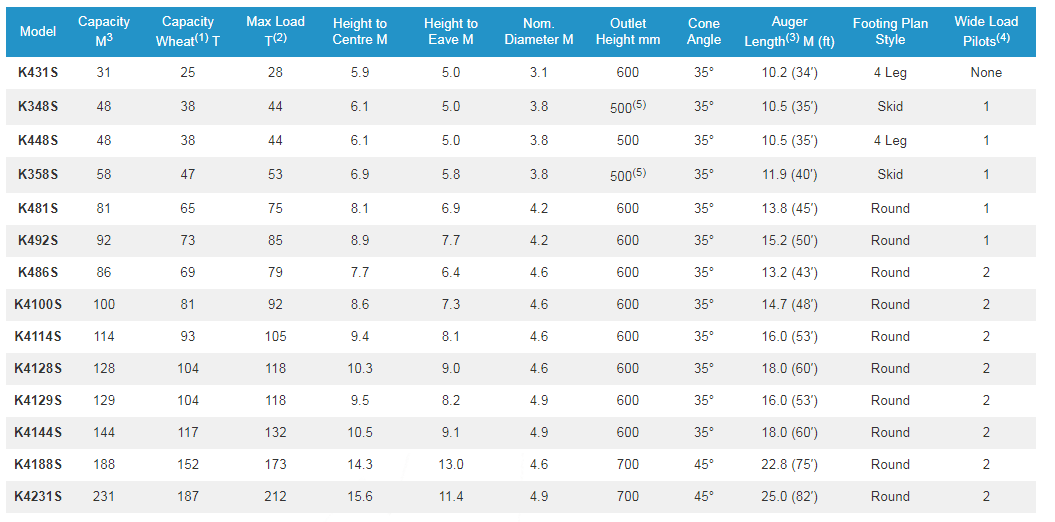The width and height of the screenshot is (1055, 522).
Task: Select the K348S model row label
Action: pyautogui.click(x=38, y=106)
